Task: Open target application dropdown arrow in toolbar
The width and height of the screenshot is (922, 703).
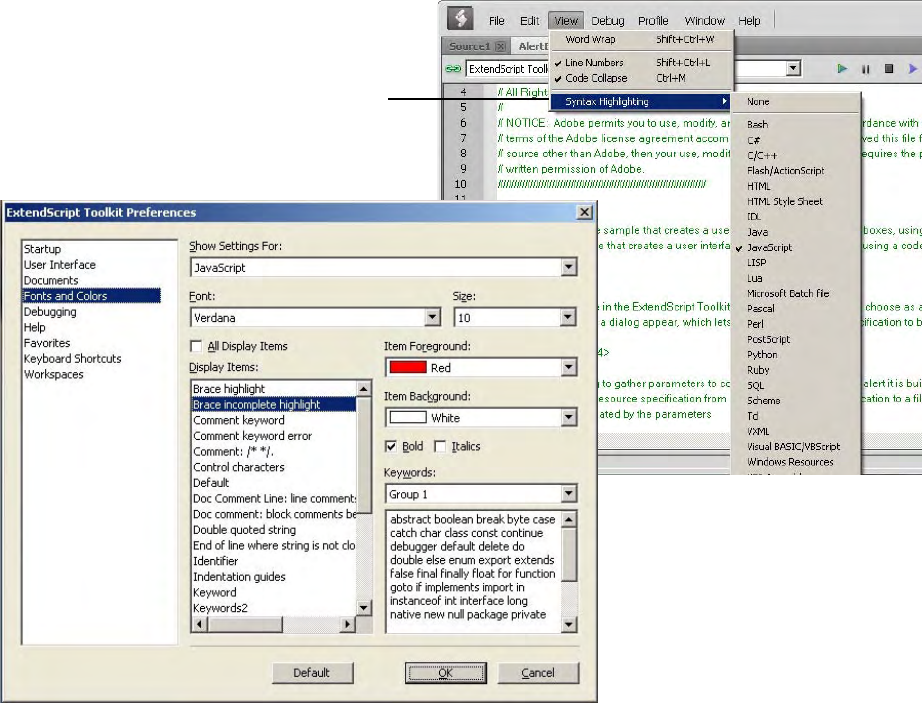Action: 793,69
